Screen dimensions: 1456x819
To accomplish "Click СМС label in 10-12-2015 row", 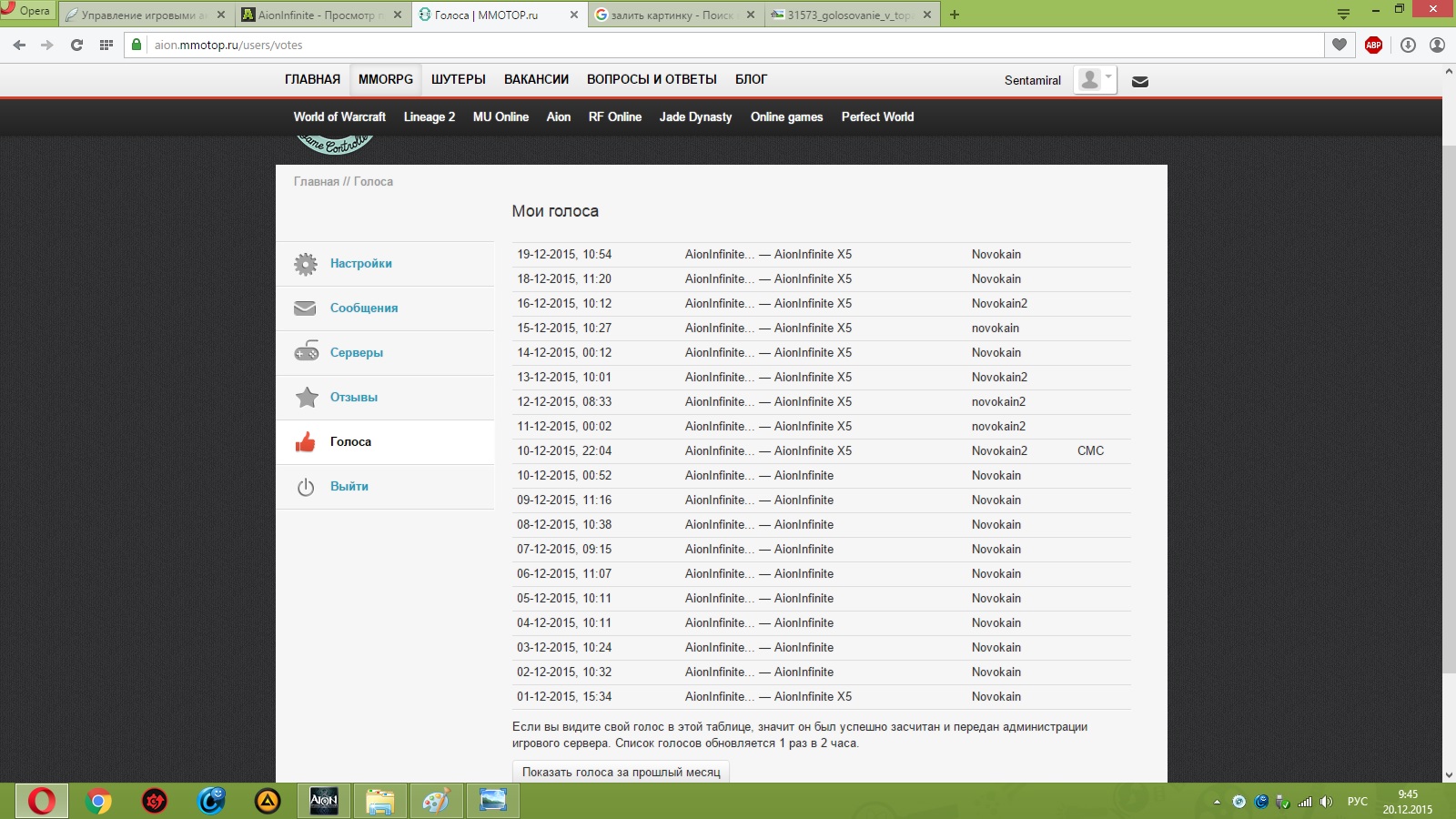I will point(1090,450).
